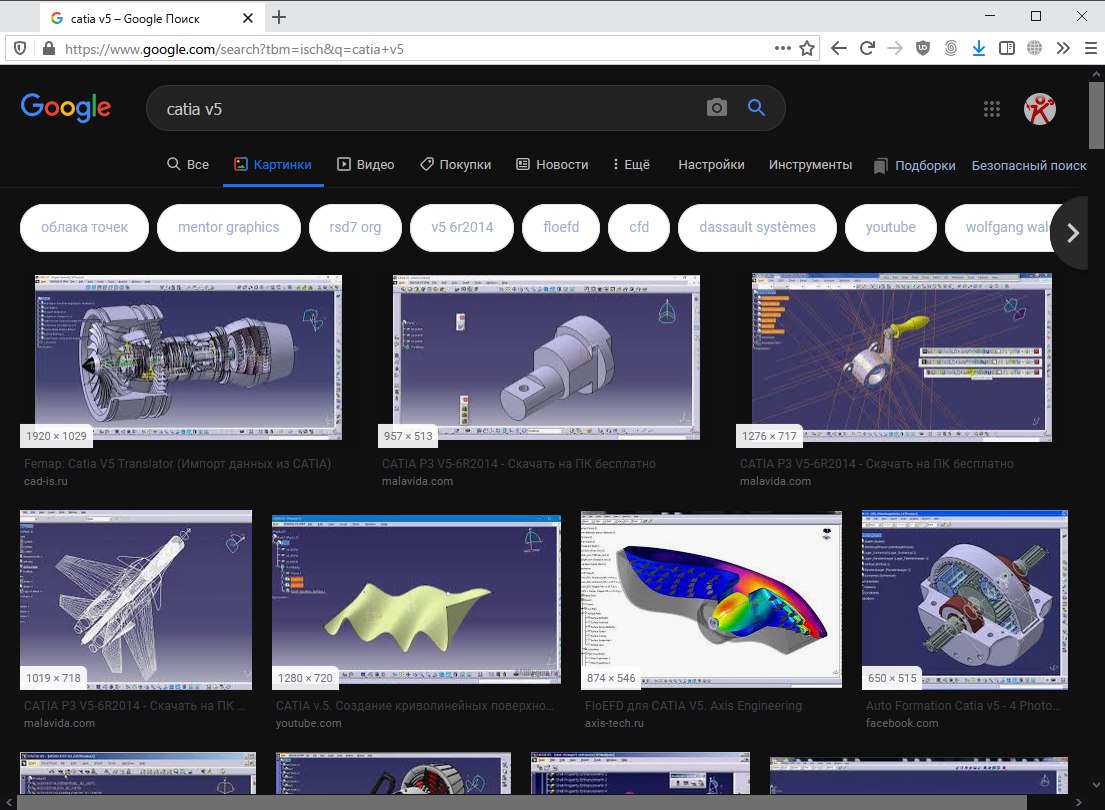Switch to Покупки results

coord(455,164)
